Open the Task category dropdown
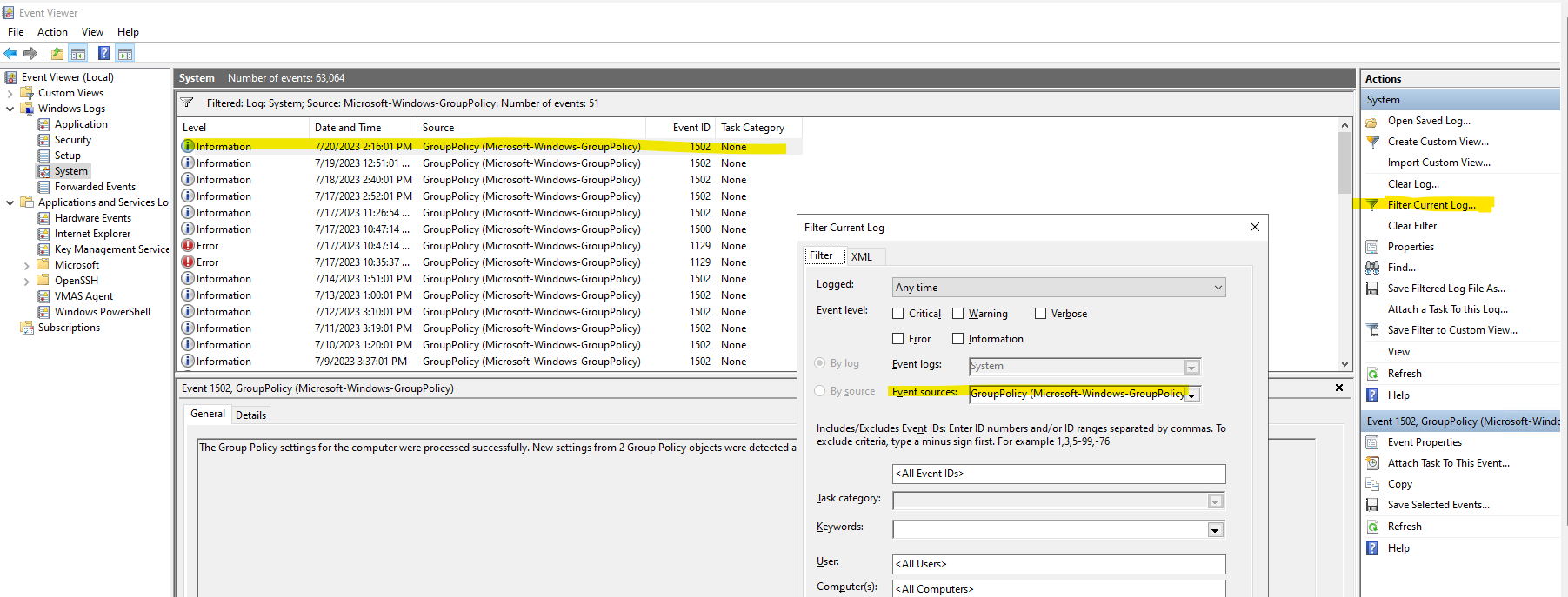Viewport: 1568px width, 597px height. click(x=1216, y=501)
